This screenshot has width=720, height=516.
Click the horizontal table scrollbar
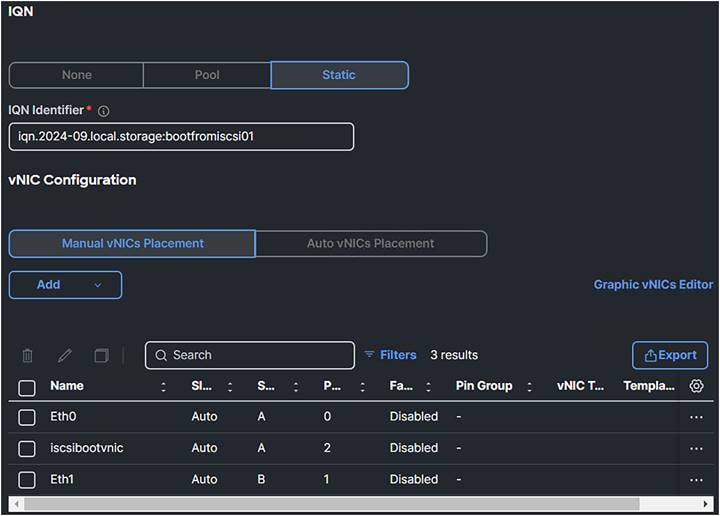(330, 503)
